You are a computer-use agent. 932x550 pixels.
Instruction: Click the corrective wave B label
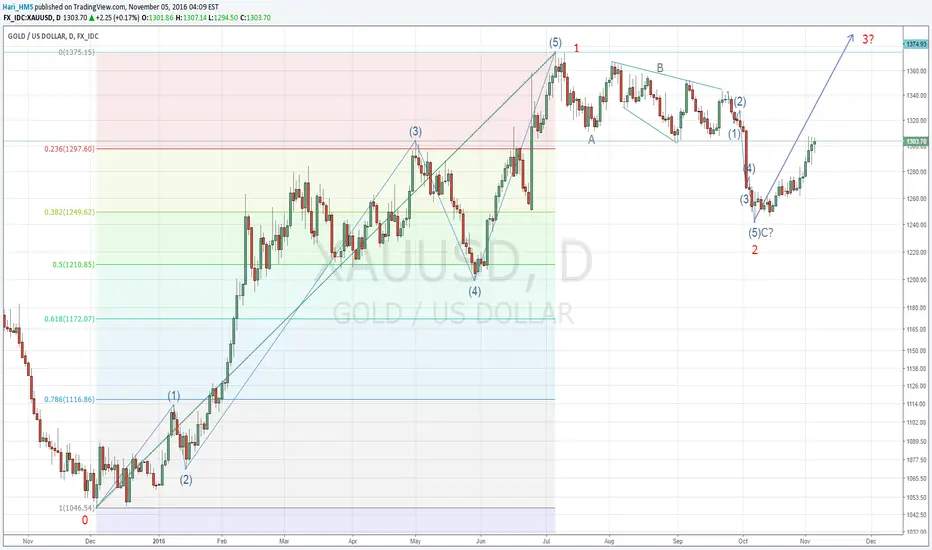[660, 68]
